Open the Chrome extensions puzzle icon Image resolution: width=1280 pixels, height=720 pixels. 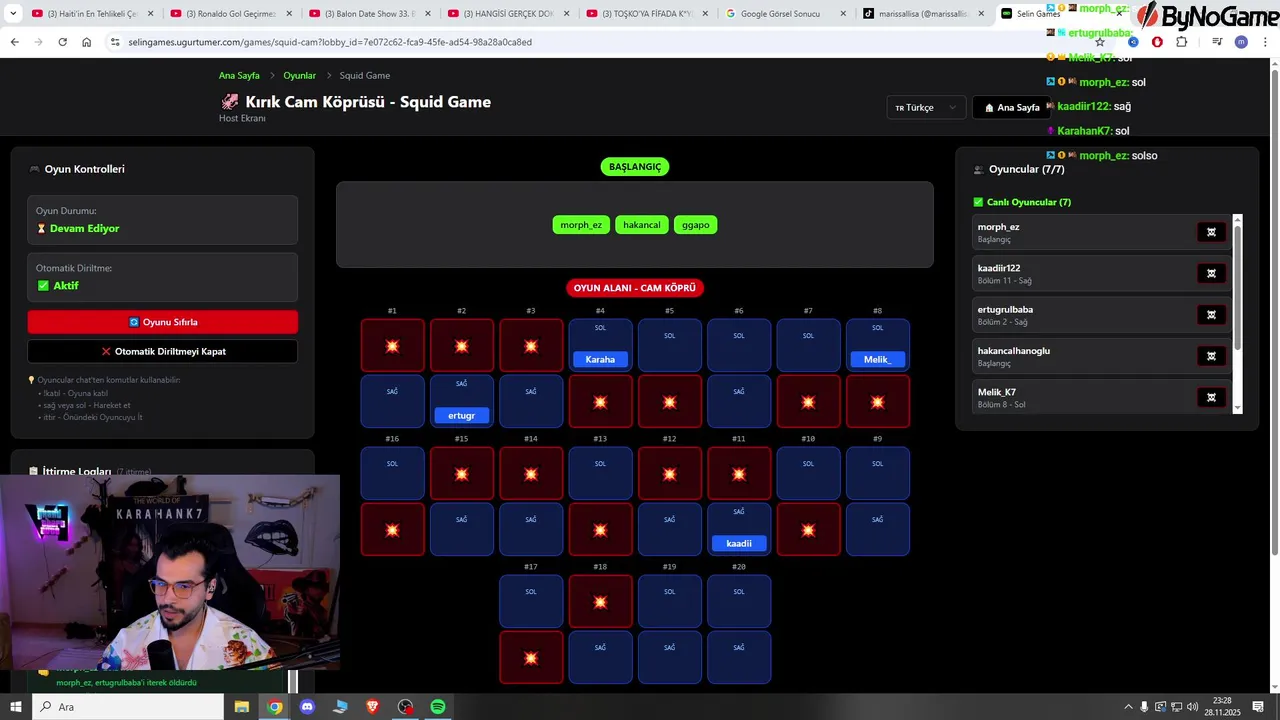(x=1181, y=42)
